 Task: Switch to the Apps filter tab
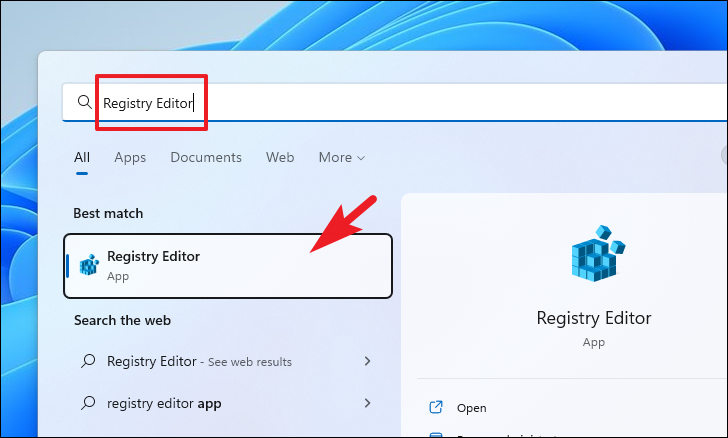click(130, 157)
